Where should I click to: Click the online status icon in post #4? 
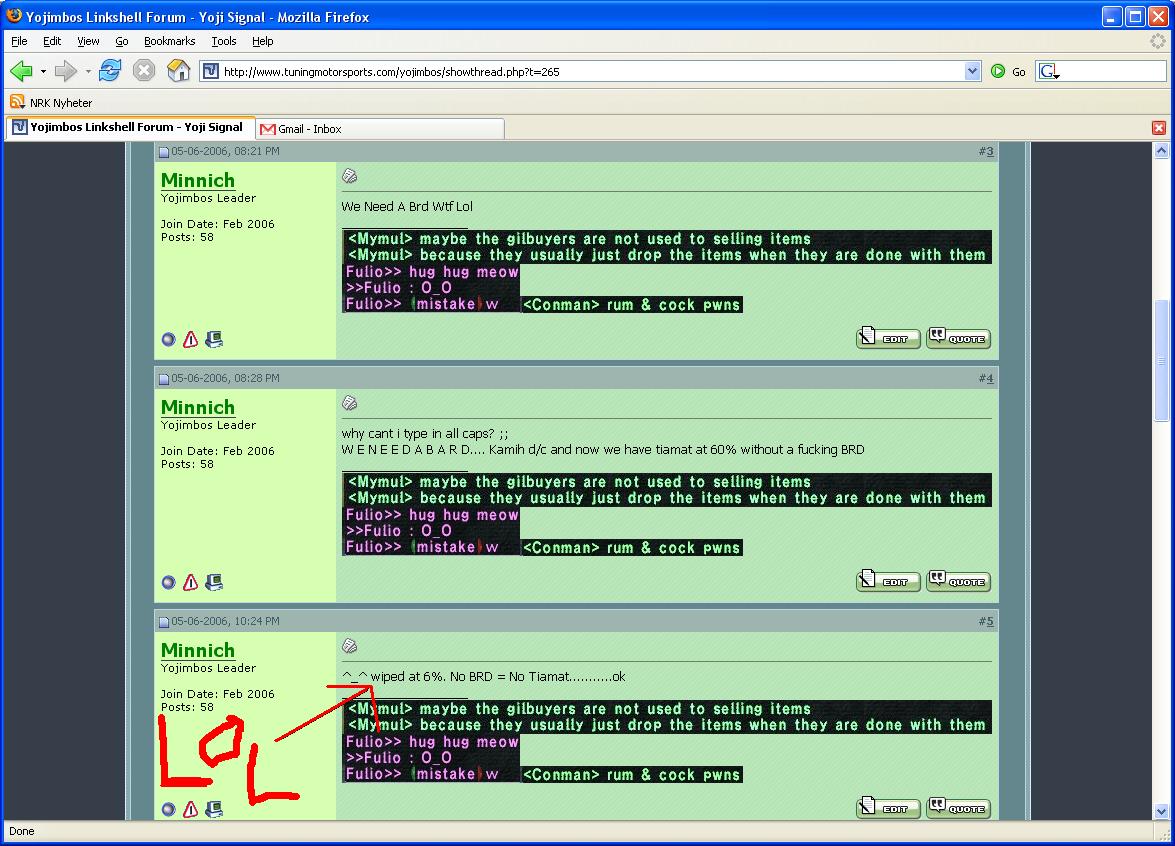point(168,582)
